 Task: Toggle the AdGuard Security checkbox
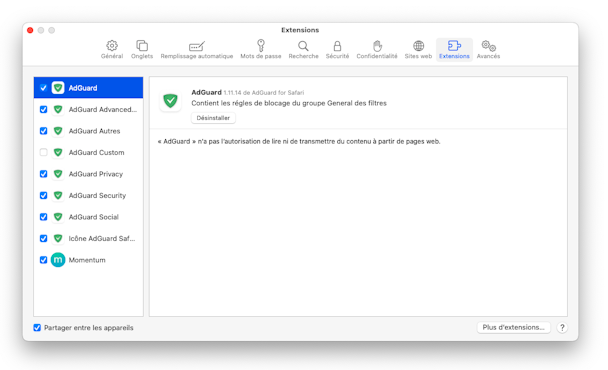pyautogui.click(x=43, y=195)
